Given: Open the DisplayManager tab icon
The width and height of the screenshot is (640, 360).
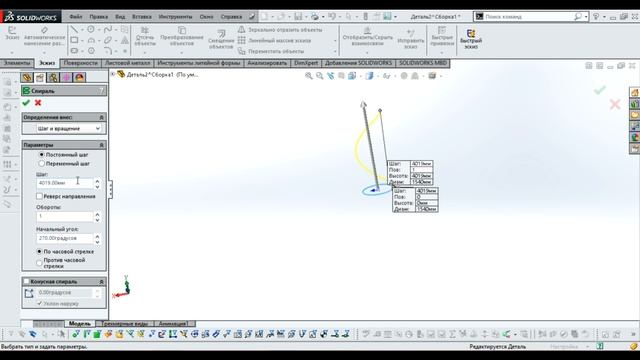Looking at the screenshot, I should click(x=79, y=77).
